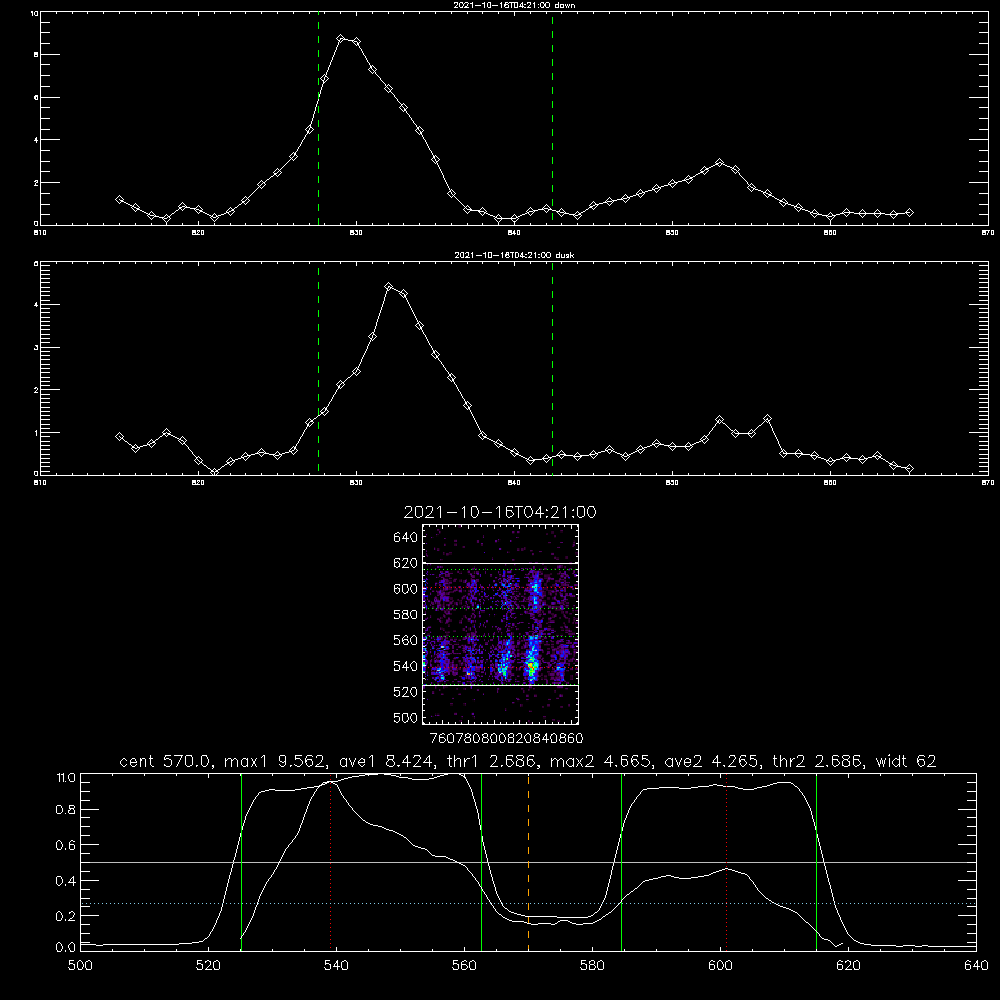Select the 'ave2 4.265' value
The height and width of the screenshot is (1000, 1000).
711,761
